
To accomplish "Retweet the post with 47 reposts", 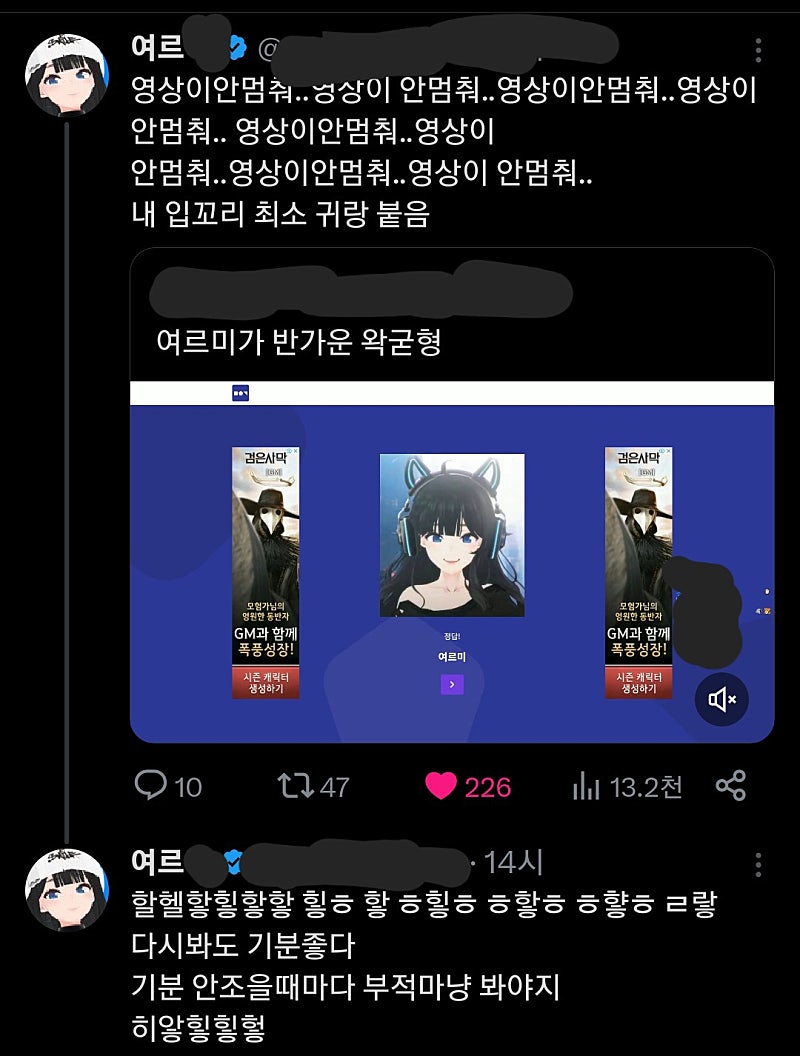I will [296, 786].
